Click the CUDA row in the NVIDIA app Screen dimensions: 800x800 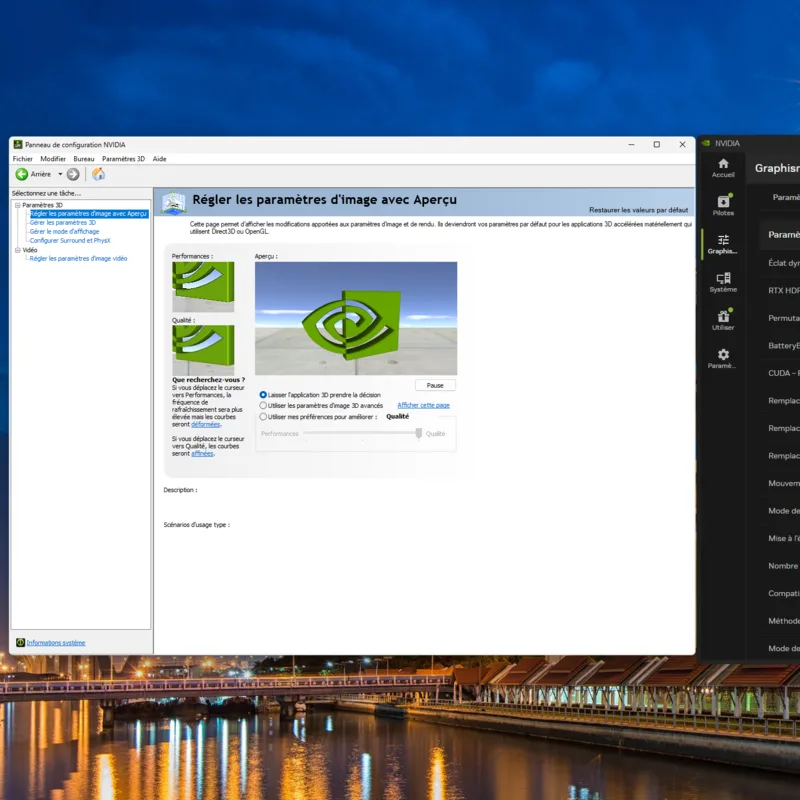[780, 373]
